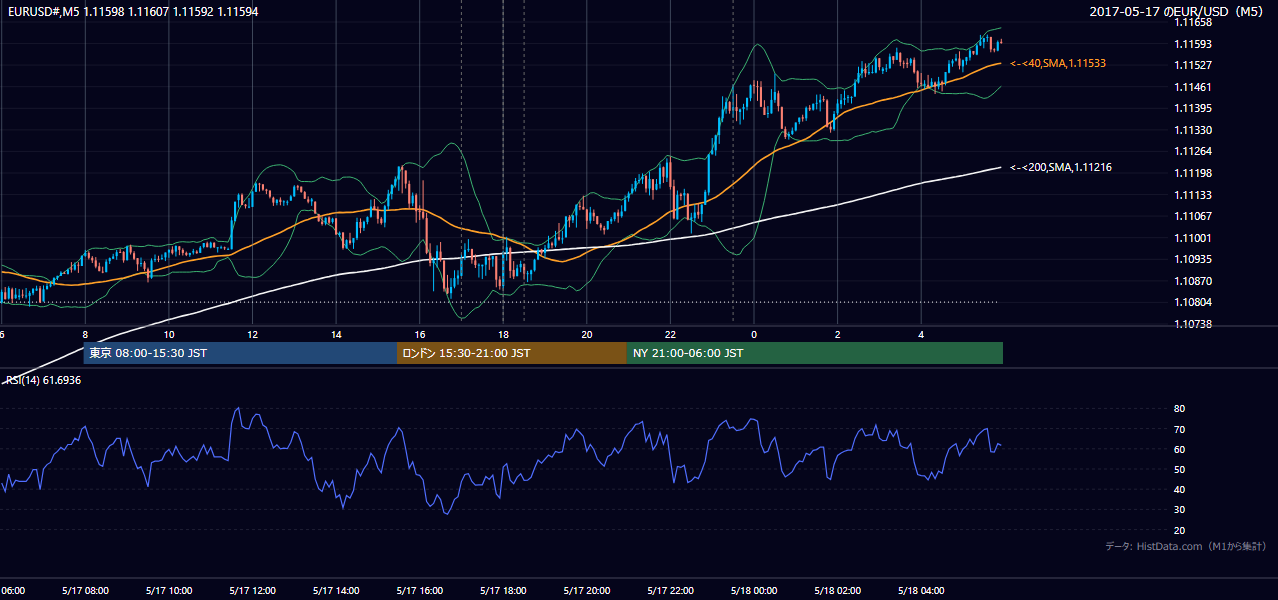Screen dimensions: 1278x600
Task: Click price axis value 1.10870
Action: point(1192,281)
